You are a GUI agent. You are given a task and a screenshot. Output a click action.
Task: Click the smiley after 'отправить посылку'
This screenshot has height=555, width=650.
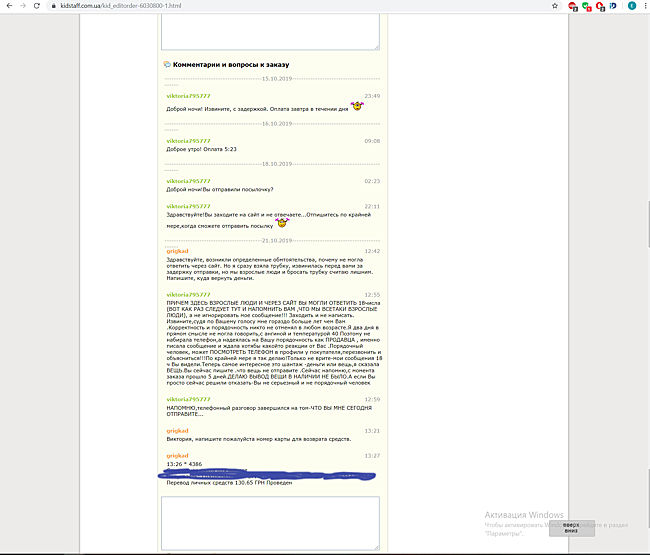(283, 222)
